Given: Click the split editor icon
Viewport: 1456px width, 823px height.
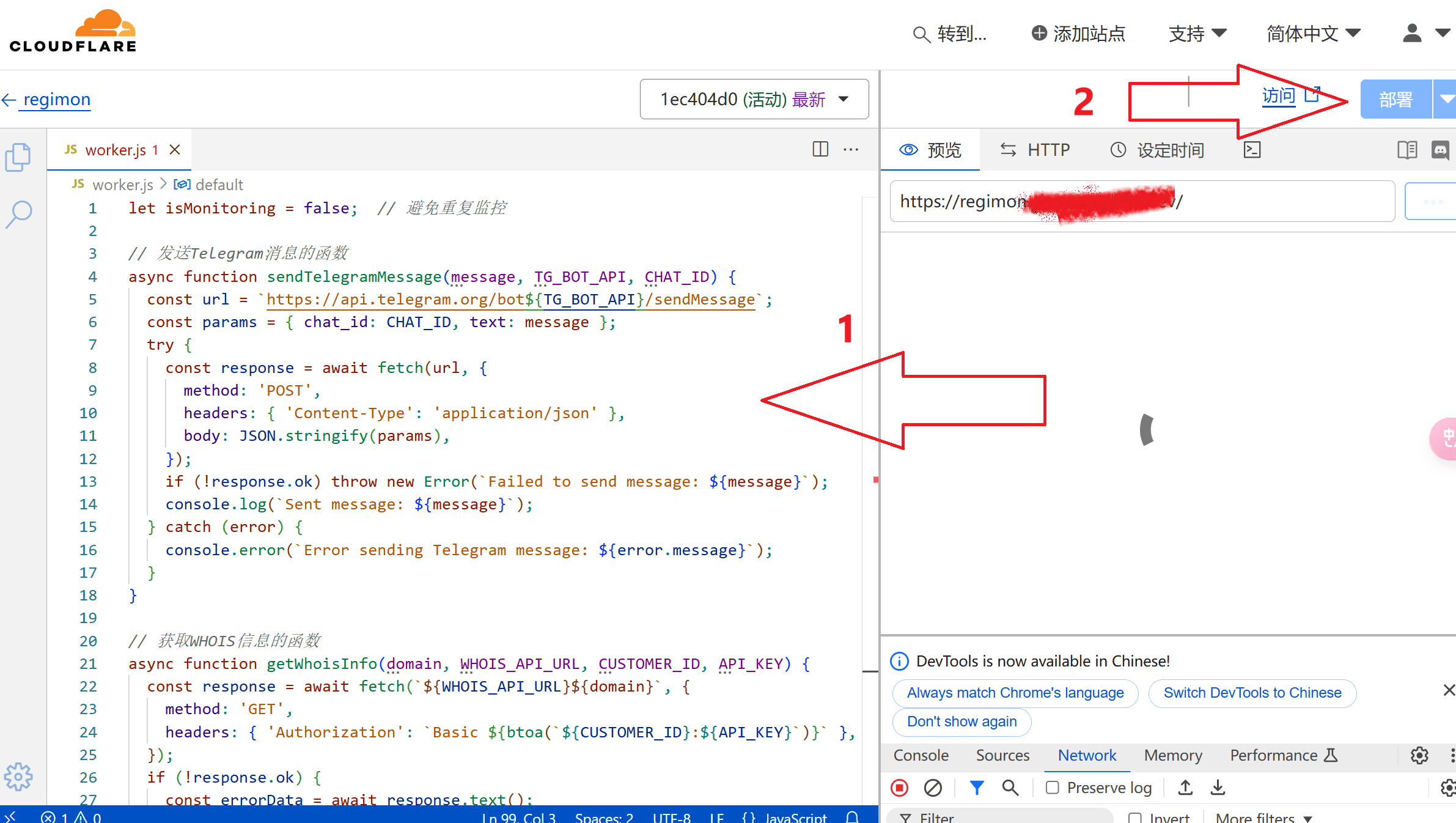Looking at the screenshot, I should (x=820, y=149).
